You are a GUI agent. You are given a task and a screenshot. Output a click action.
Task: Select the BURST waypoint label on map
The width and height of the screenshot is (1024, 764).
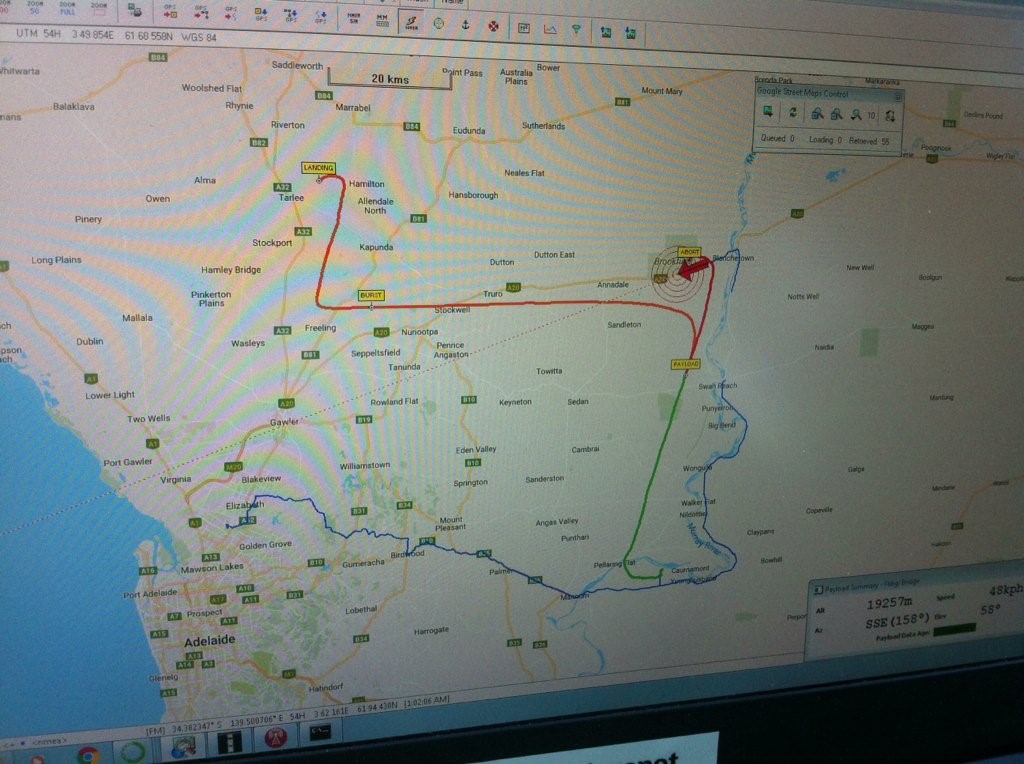pos(371,295)
